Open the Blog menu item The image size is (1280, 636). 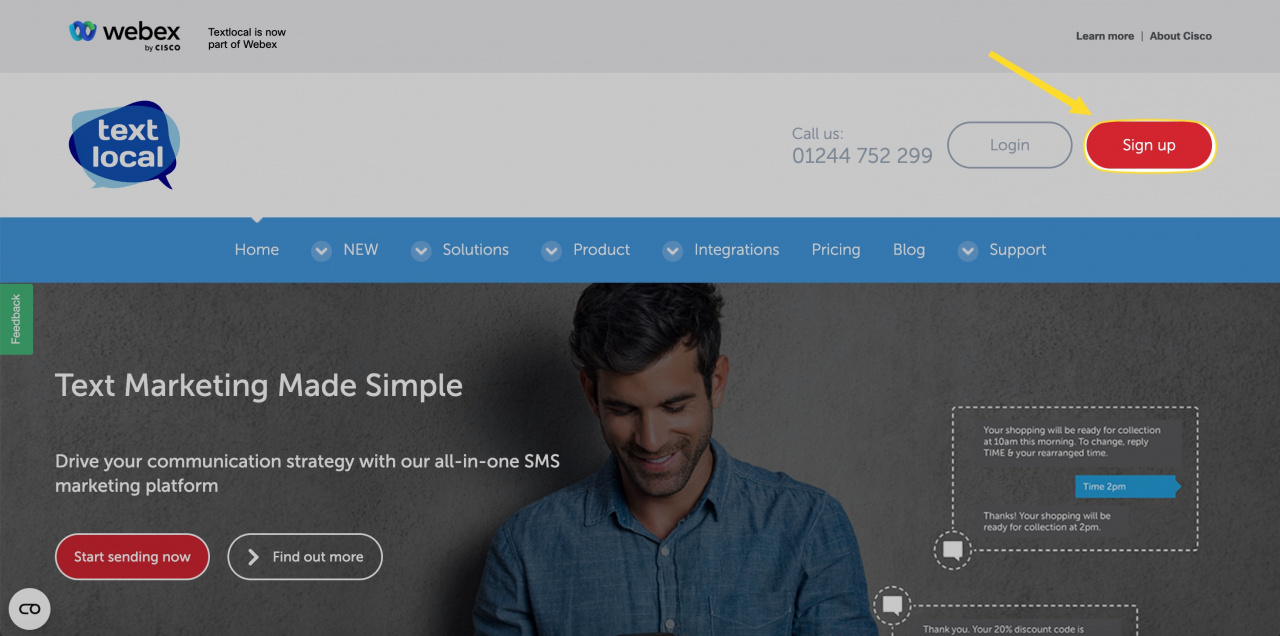[909, 250]
